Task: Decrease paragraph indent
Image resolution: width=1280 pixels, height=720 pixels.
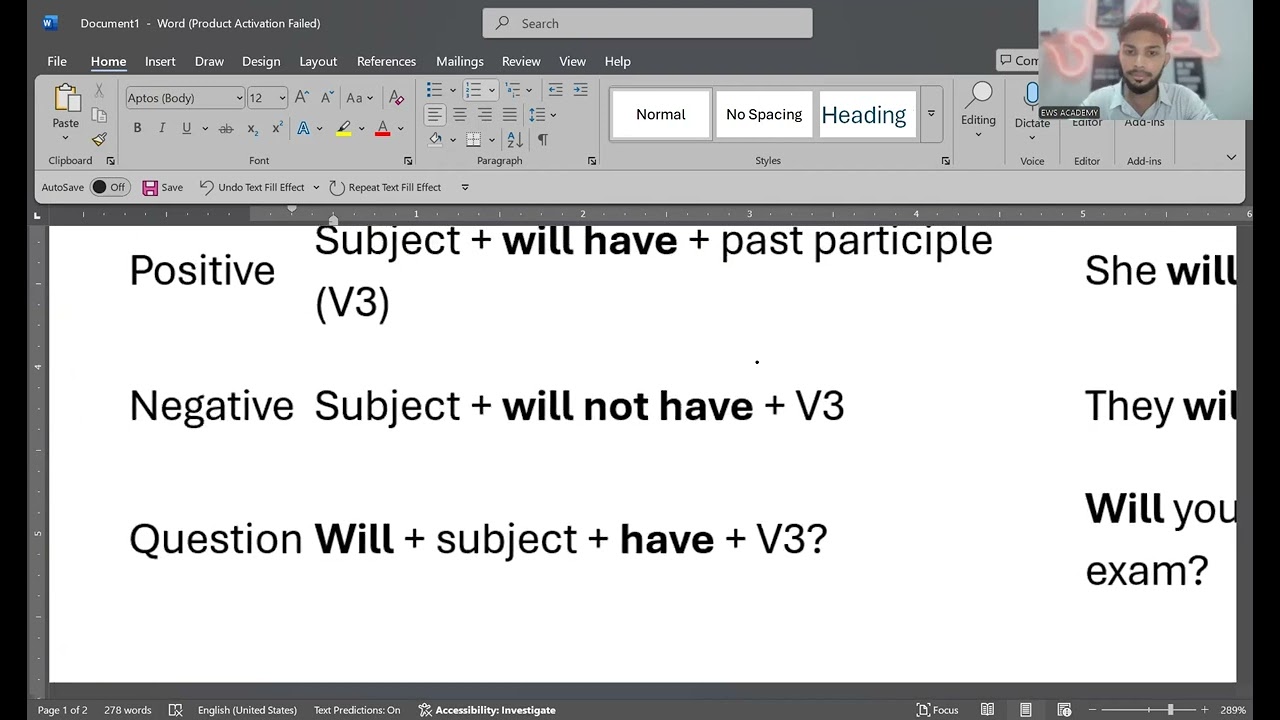Action: point(555,90)
